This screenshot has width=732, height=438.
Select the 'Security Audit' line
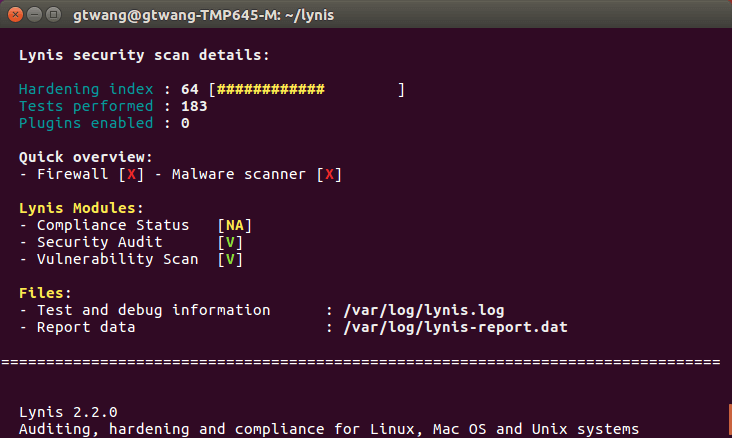(x=99, y=242)
